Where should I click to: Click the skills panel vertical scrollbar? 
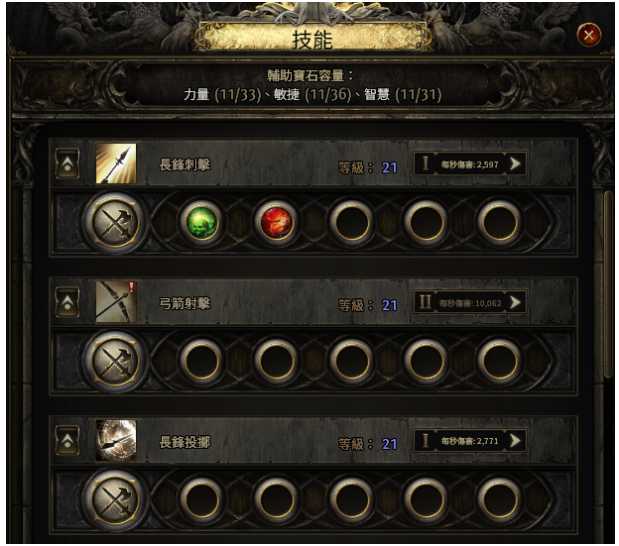click(608, 286)
